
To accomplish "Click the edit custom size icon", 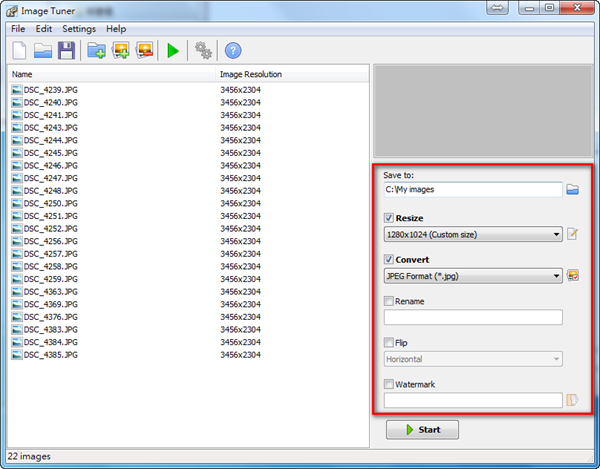I will pyautogui.click(x=573, y=234).
